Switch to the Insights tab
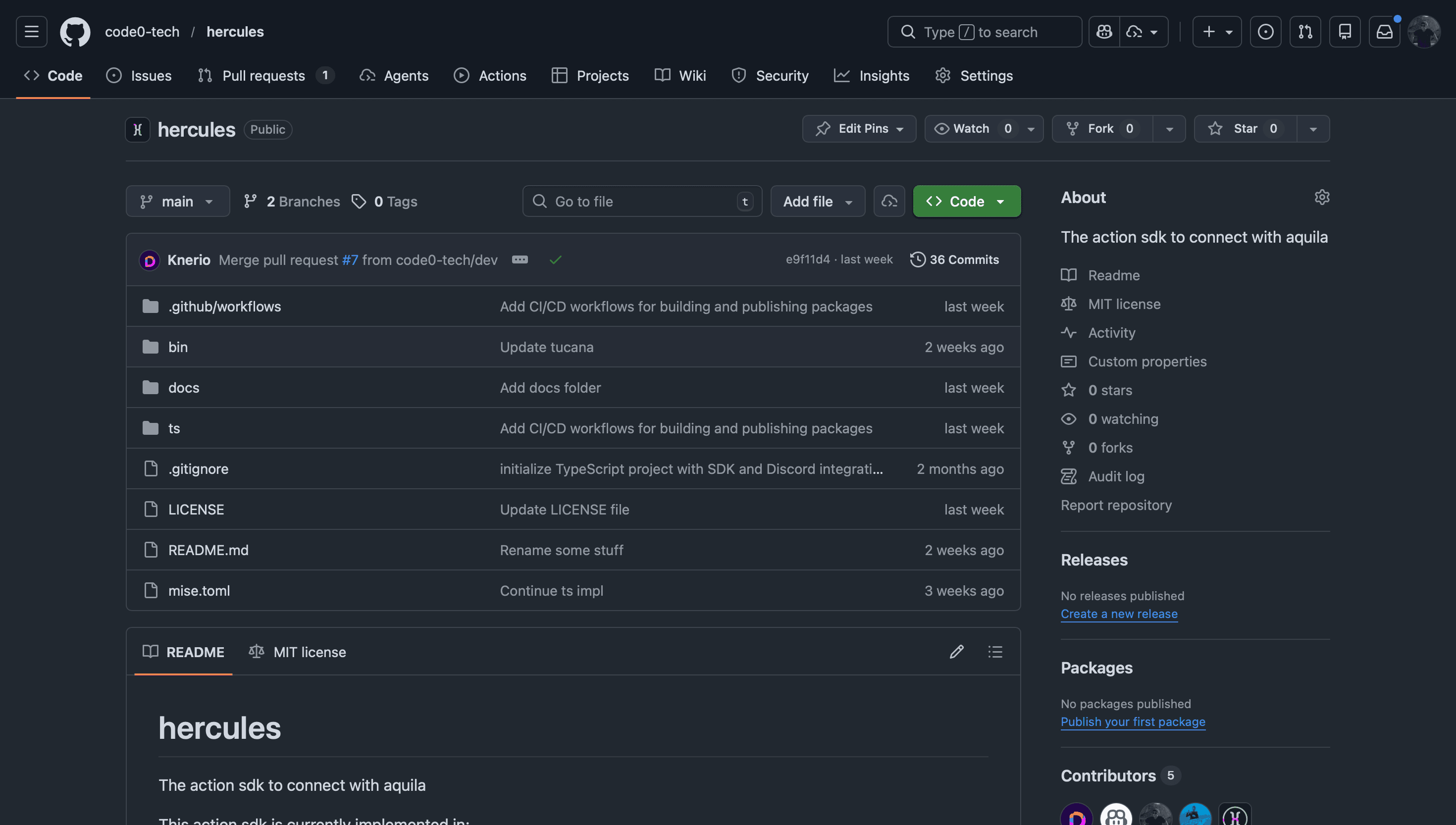This screenshot has height=825, width=1456. pos(871,75)
